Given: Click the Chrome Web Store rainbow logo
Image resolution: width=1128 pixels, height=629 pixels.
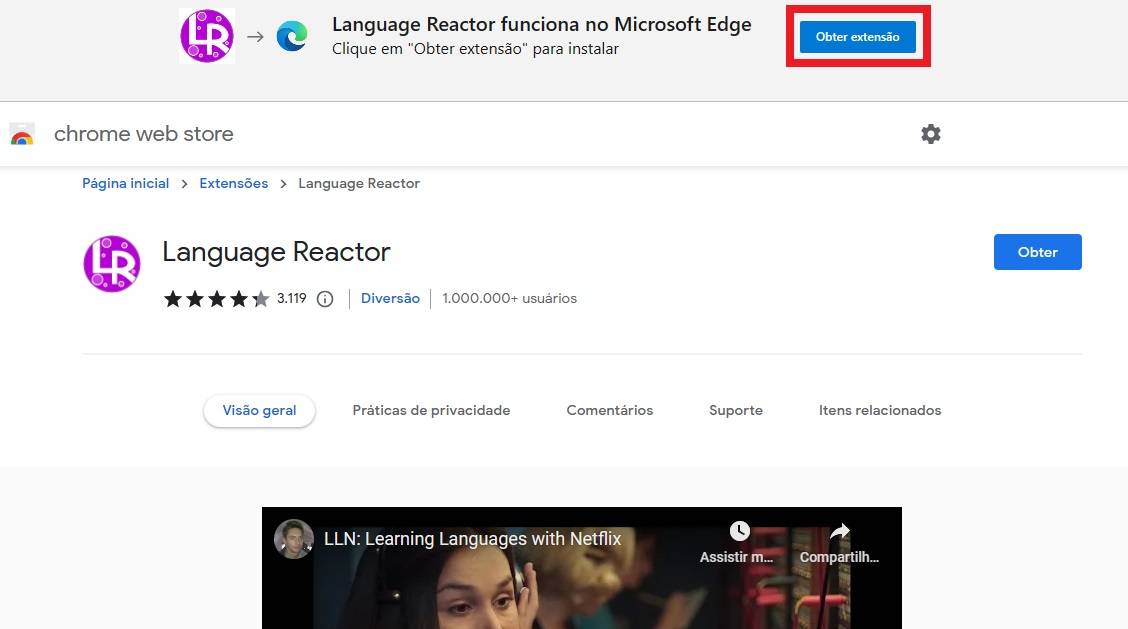Looking at the screenshot, I should point(22,135).
